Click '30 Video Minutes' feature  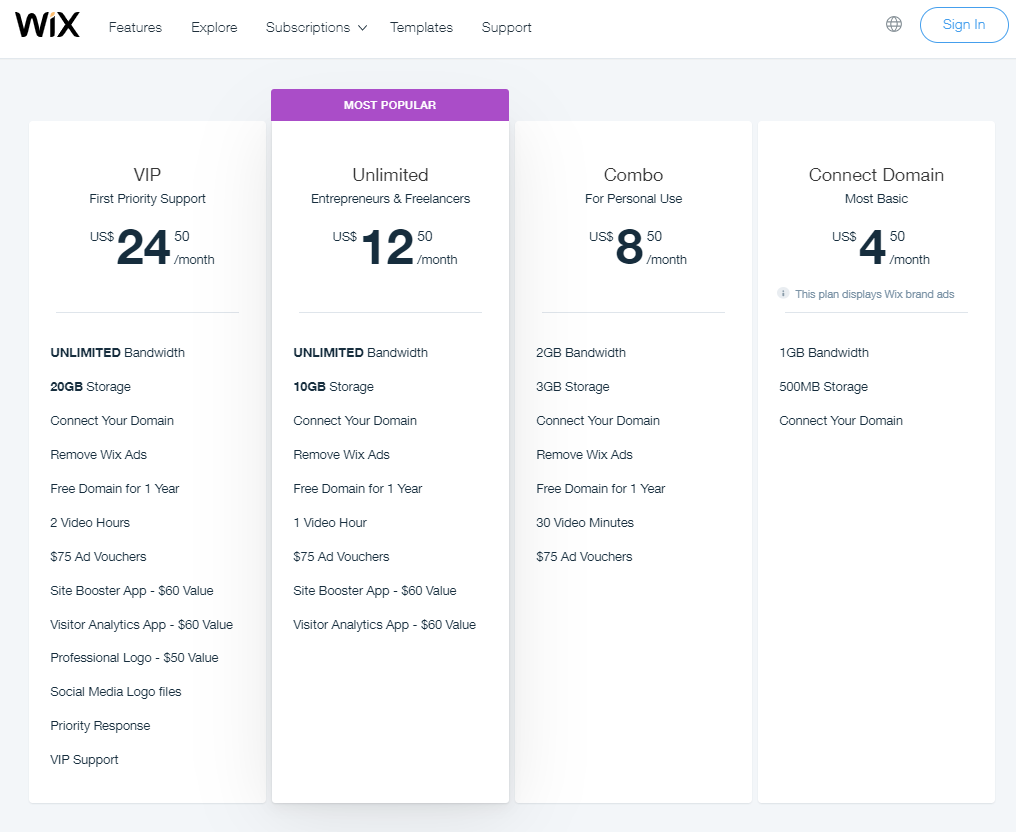[x=584, y=522]
